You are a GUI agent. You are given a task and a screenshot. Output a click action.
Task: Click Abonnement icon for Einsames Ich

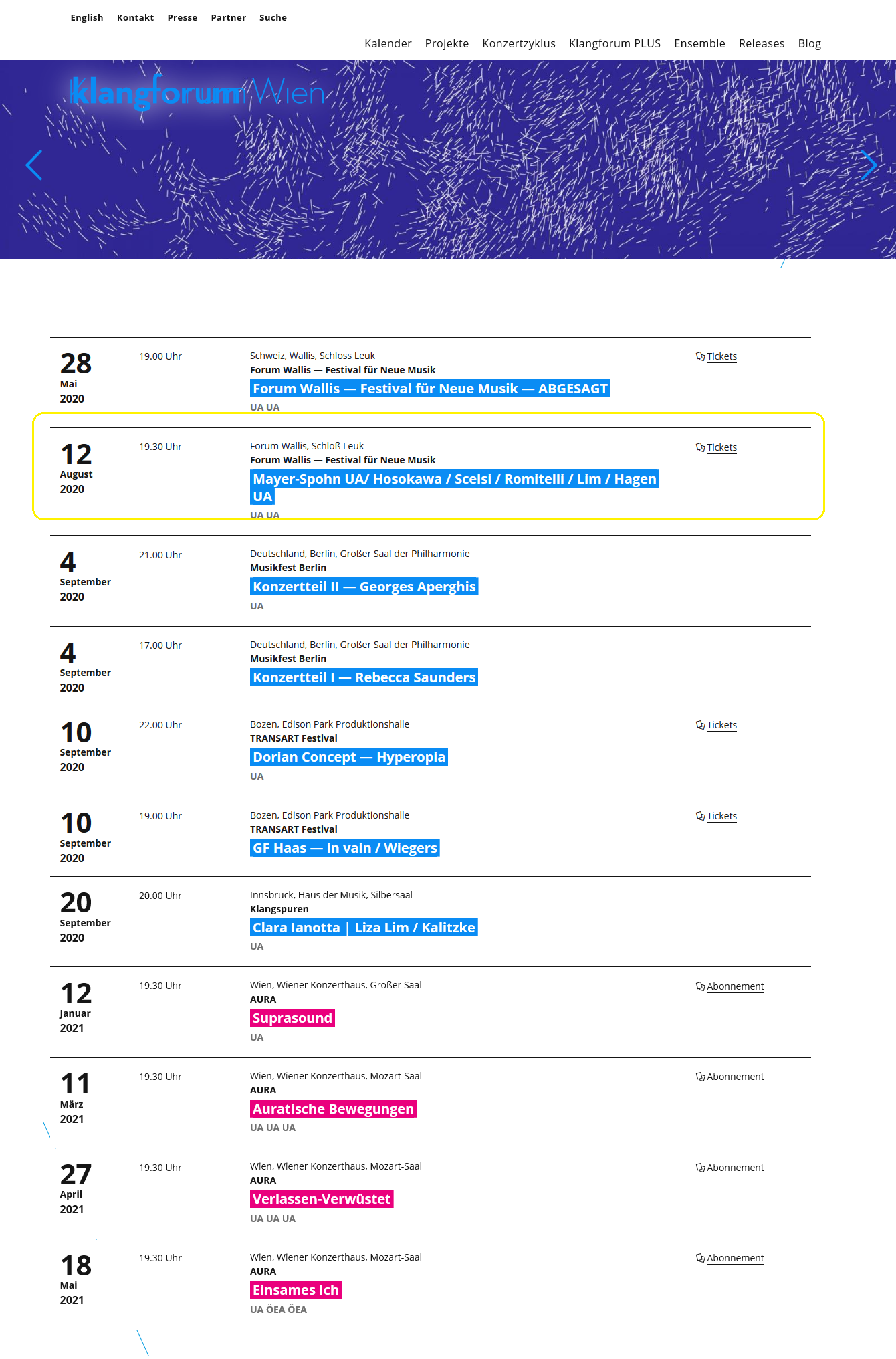[x=700, y=1258]
